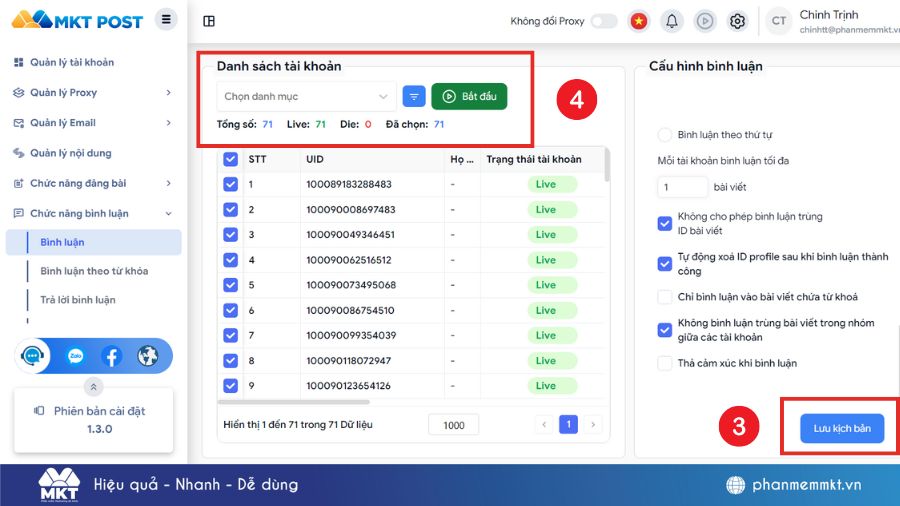Open settings gear icon
The height and width of the screenshot is (506, 900).
[737, 21]
